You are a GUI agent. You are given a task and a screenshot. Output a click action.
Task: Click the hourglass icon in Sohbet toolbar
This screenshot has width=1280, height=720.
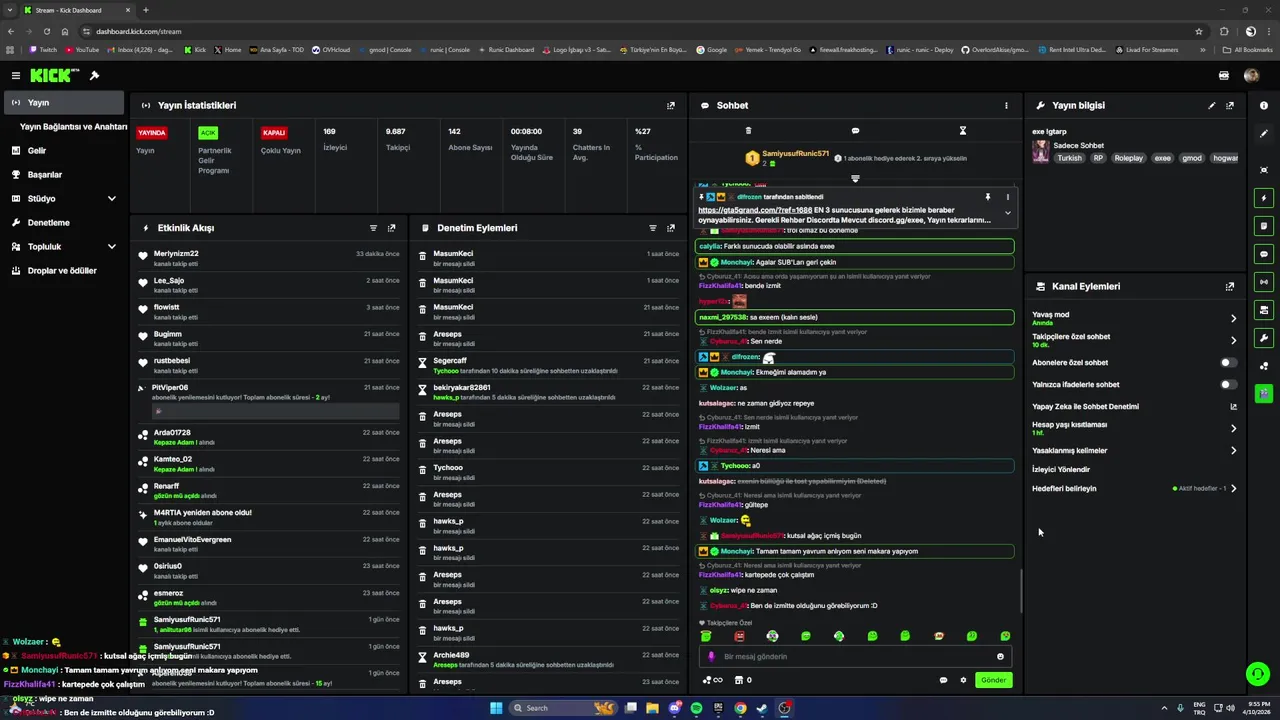coord(963,131)
